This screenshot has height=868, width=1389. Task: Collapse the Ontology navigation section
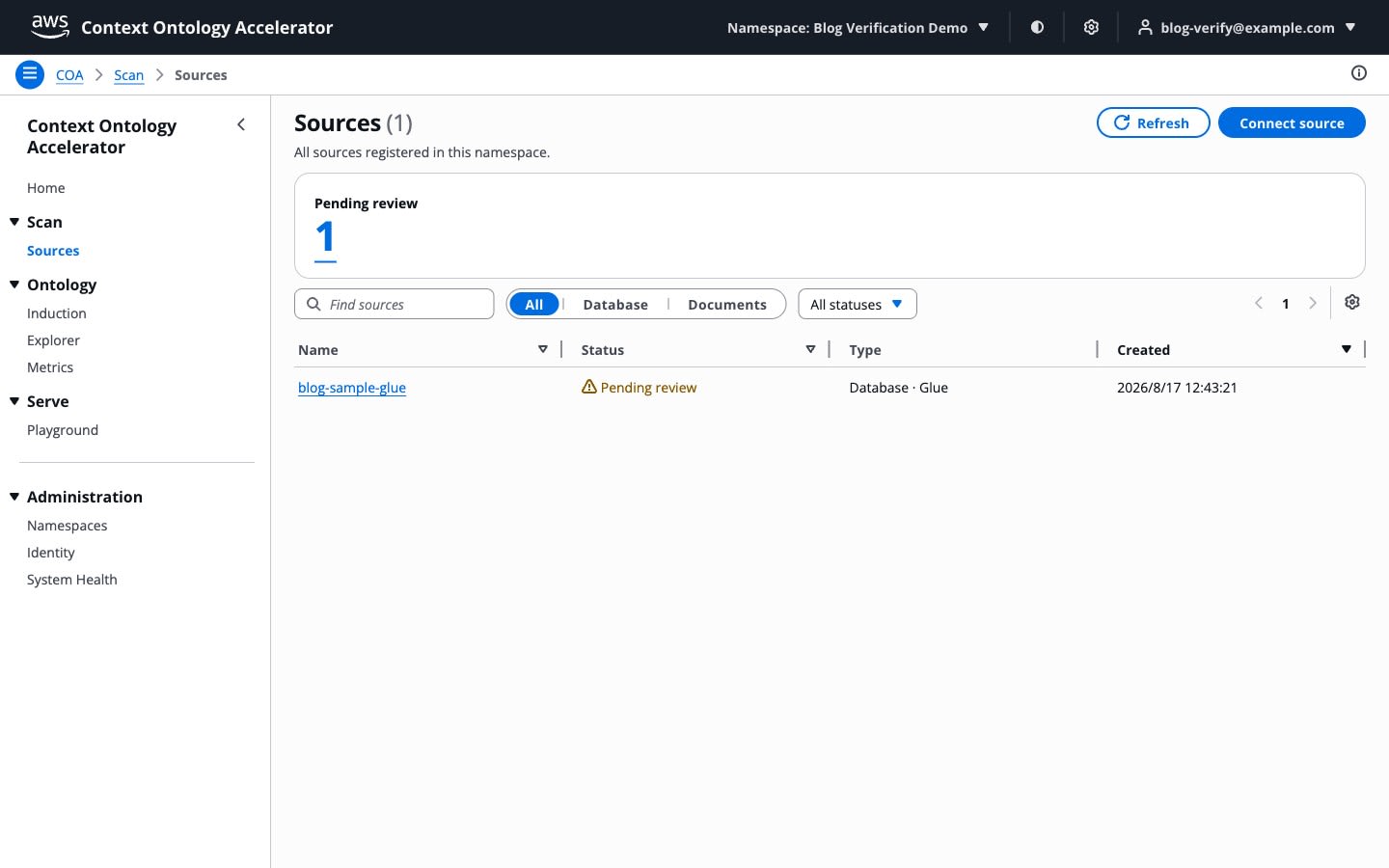point(14,285)
